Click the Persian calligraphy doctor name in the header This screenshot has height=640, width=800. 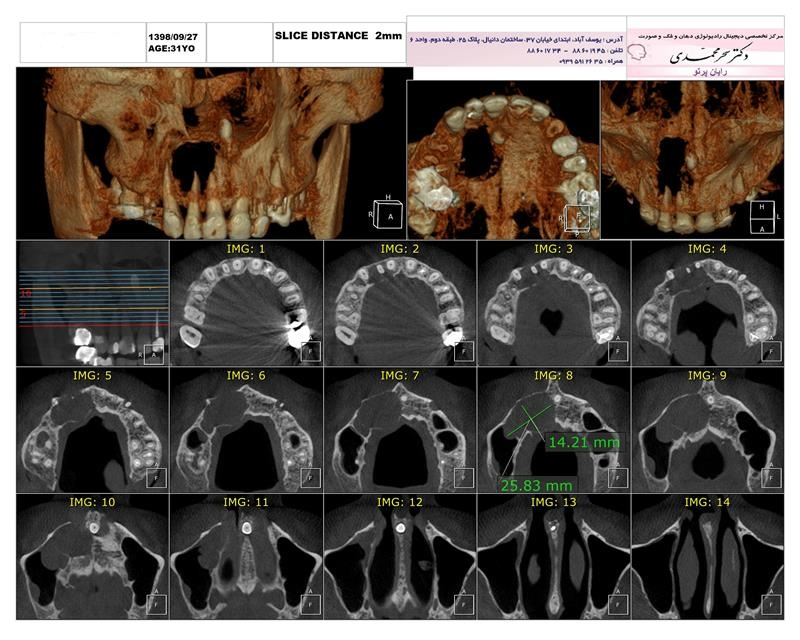coord(709,55)
